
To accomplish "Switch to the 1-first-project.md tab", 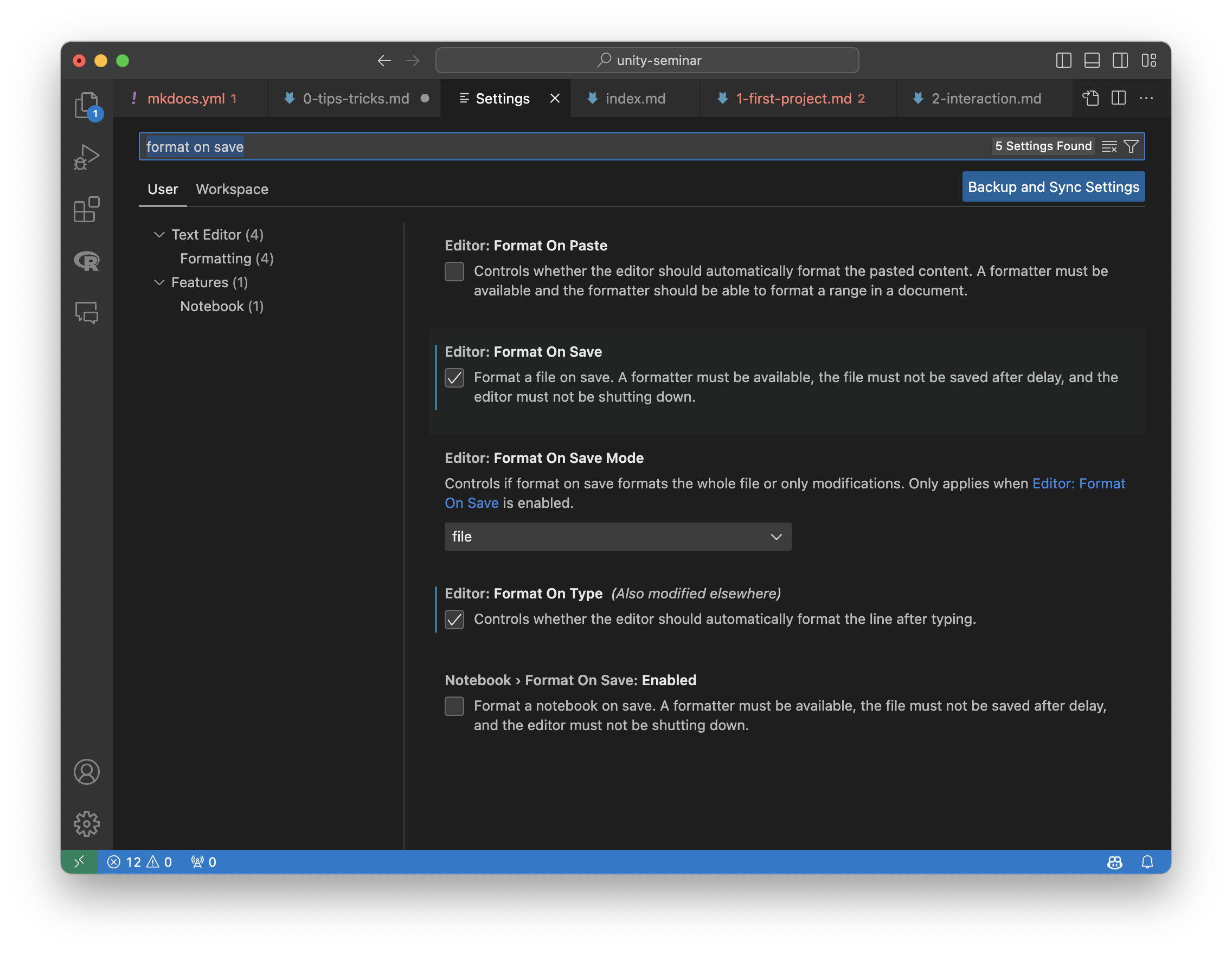I will (799, 99).
